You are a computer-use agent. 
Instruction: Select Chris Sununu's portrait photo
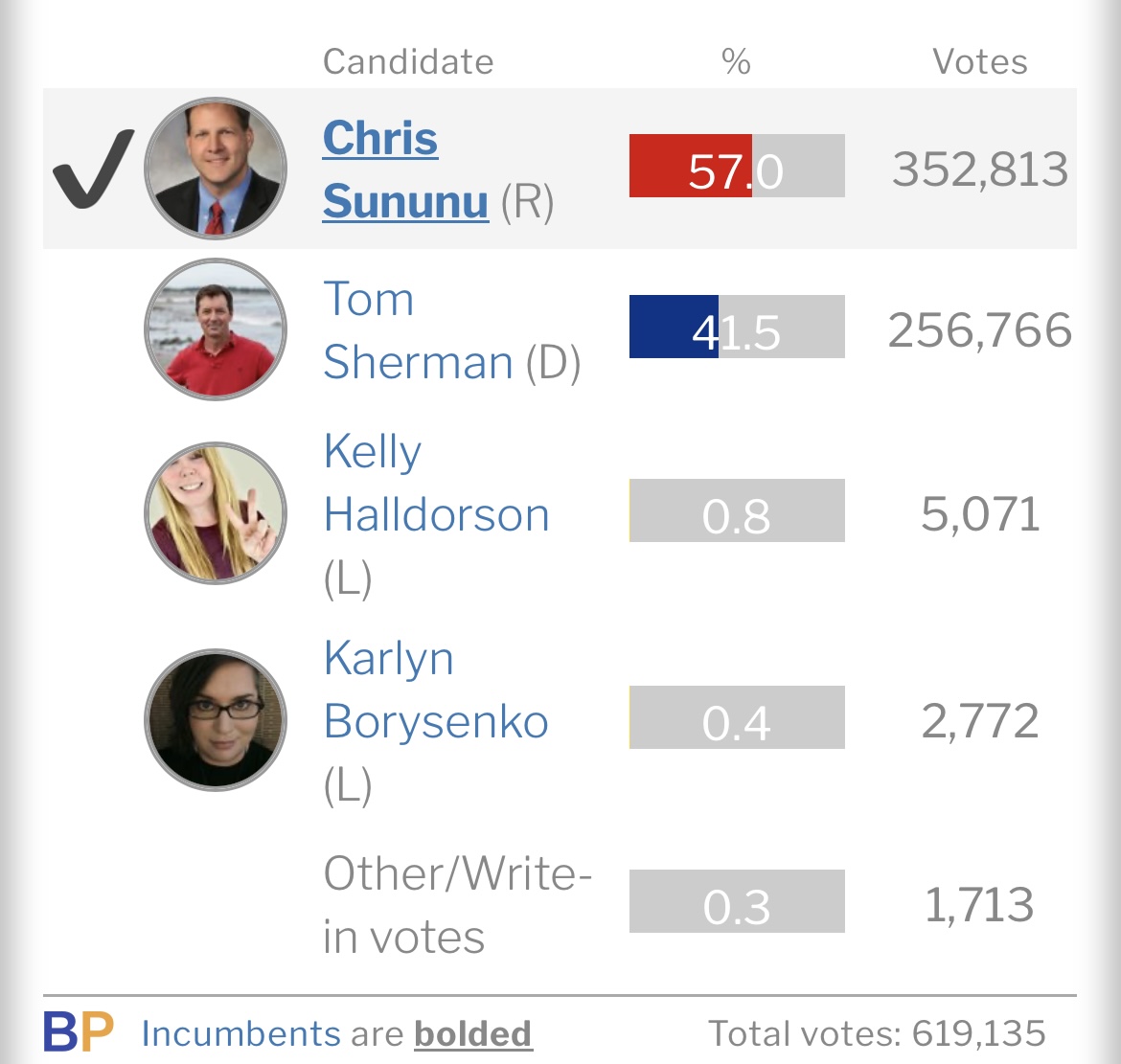click(x=216, y=169)
